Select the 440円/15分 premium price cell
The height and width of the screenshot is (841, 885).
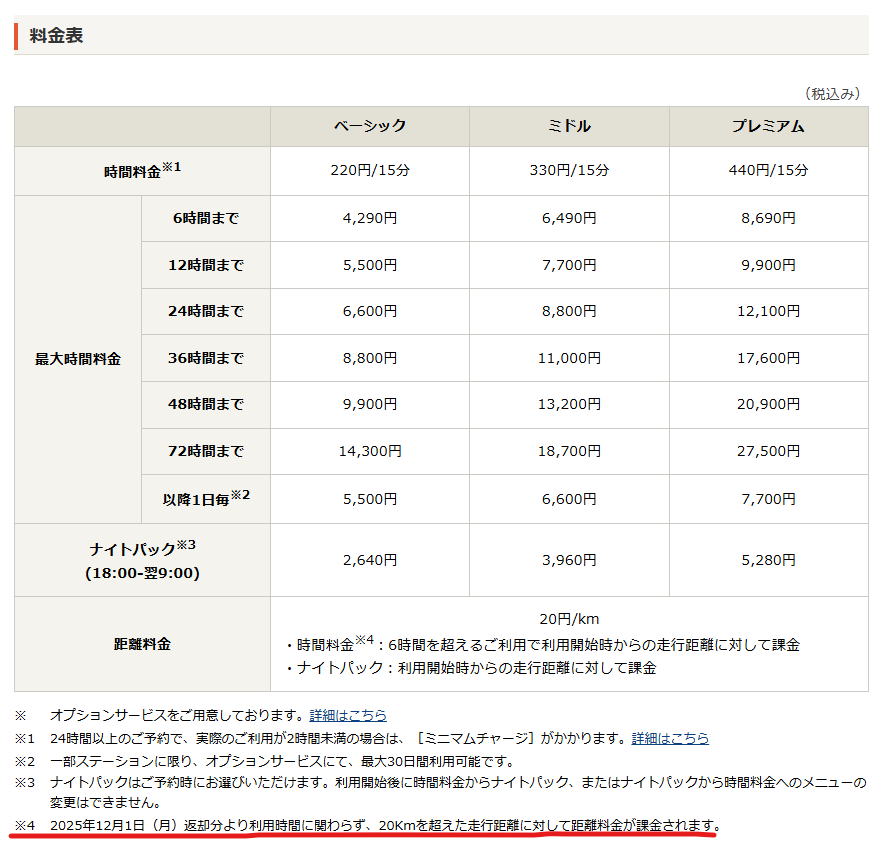768,171
